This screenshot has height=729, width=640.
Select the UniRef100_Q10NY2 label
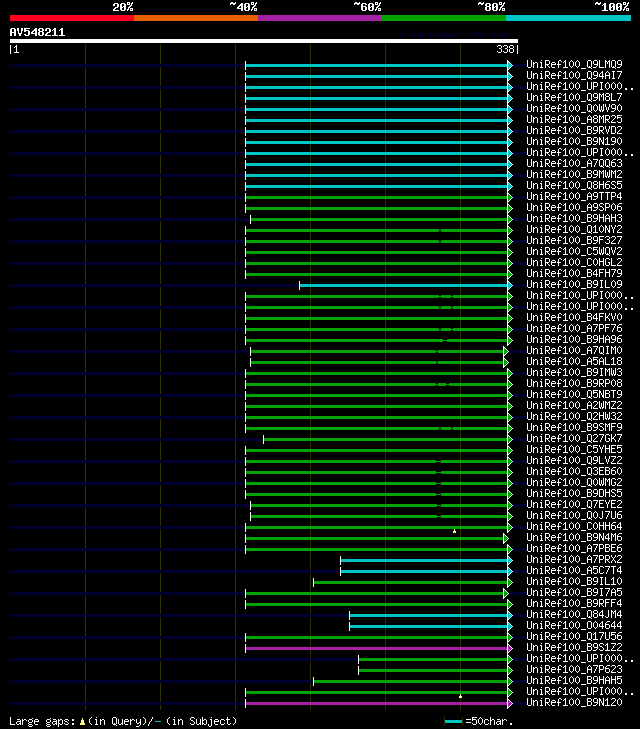574,229
